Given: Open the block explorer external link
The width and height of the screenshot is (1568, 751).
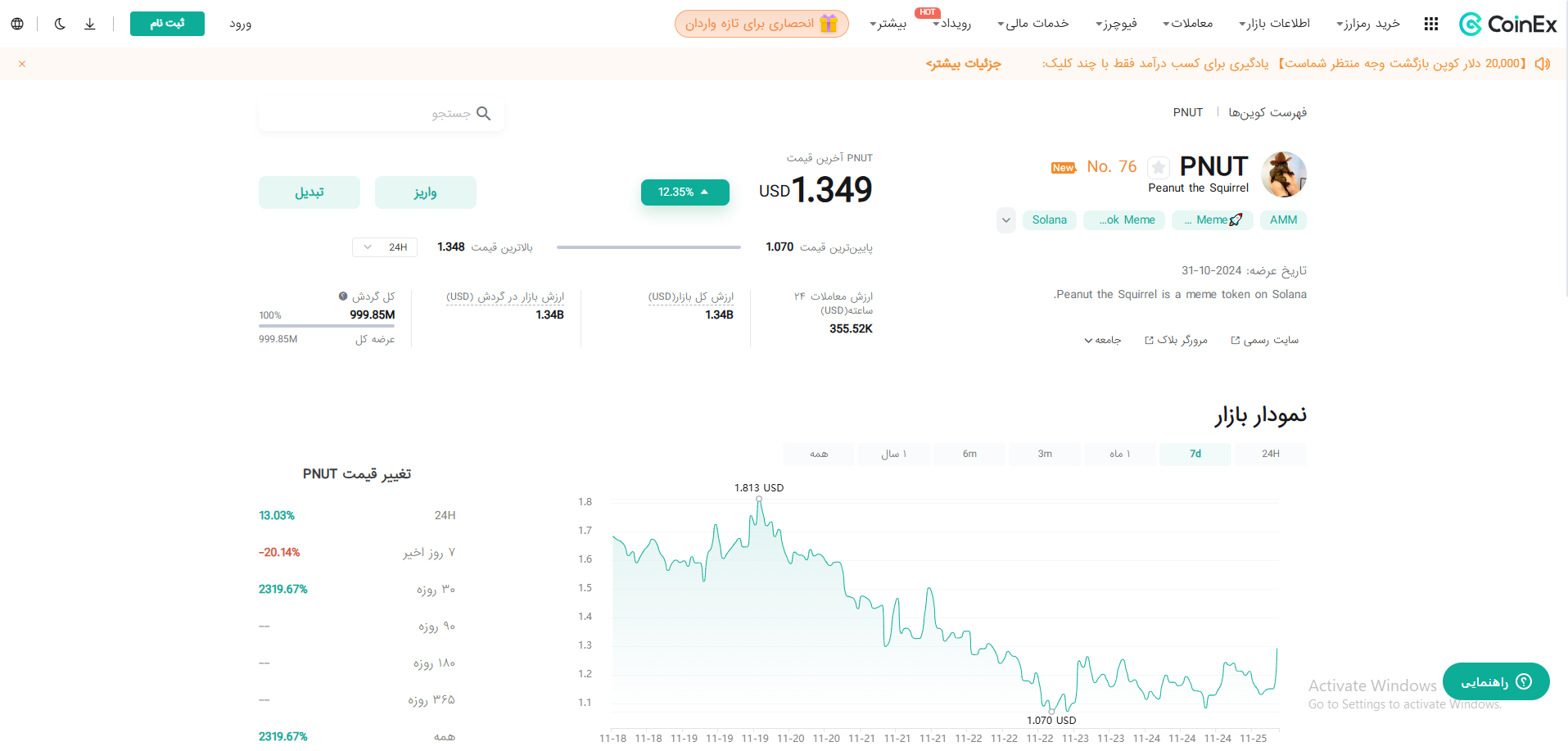Looking at the screenshot, I should [x=1176, y=340].
